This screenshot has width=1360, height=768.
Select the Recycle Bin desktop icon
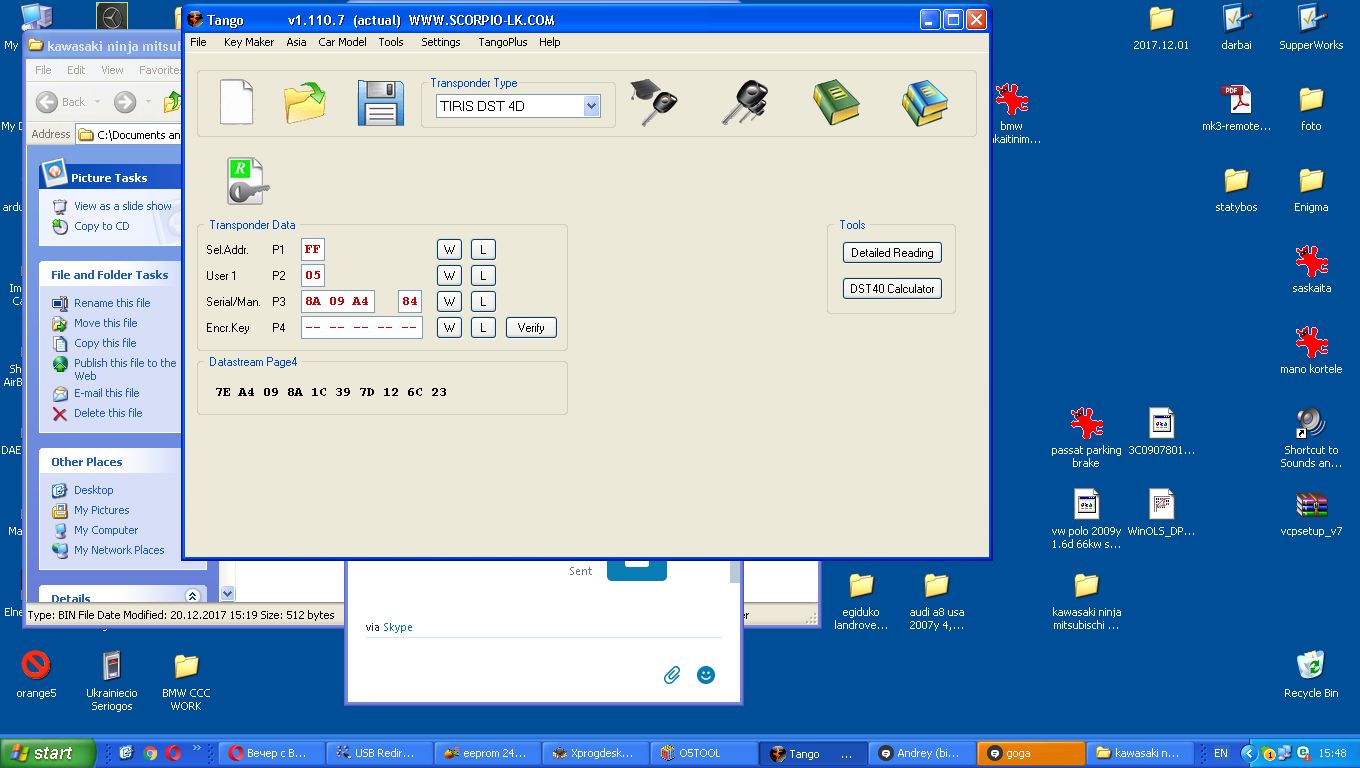1311,674
